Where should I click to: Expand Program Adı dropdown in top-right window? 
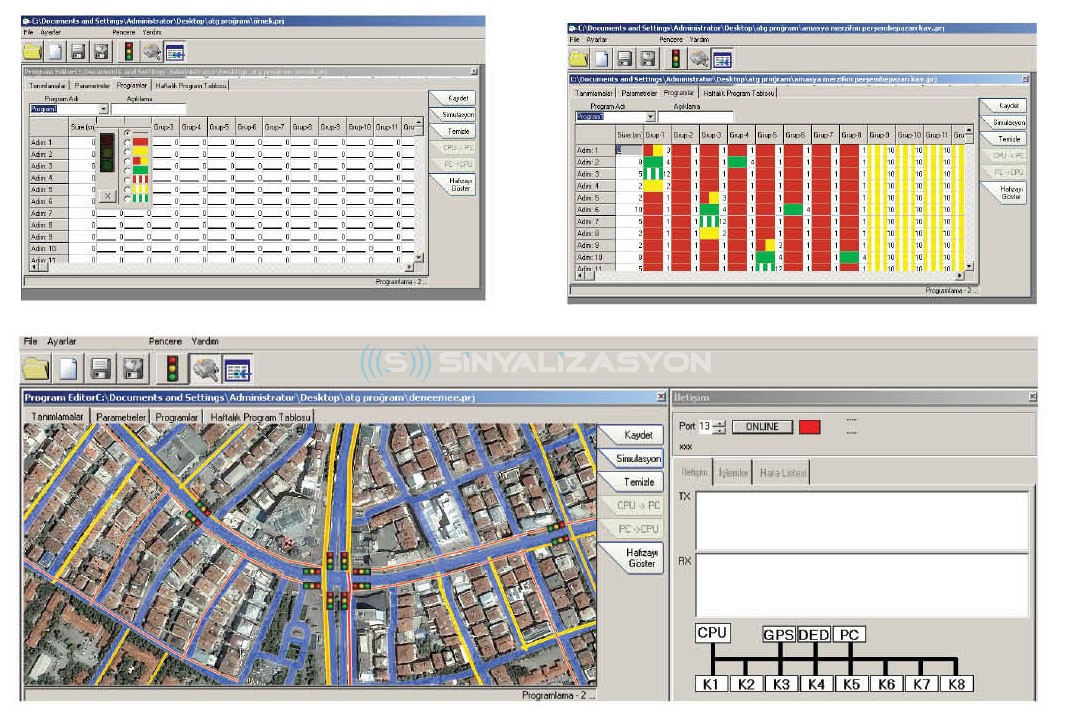click(x=650, y=117)
